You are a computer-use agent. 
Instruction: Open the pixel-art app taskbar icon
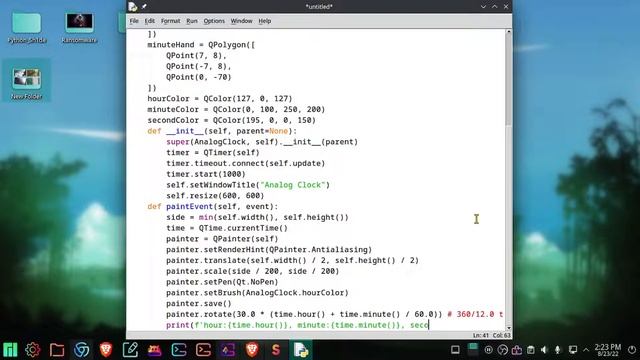[x=154, y=350]
